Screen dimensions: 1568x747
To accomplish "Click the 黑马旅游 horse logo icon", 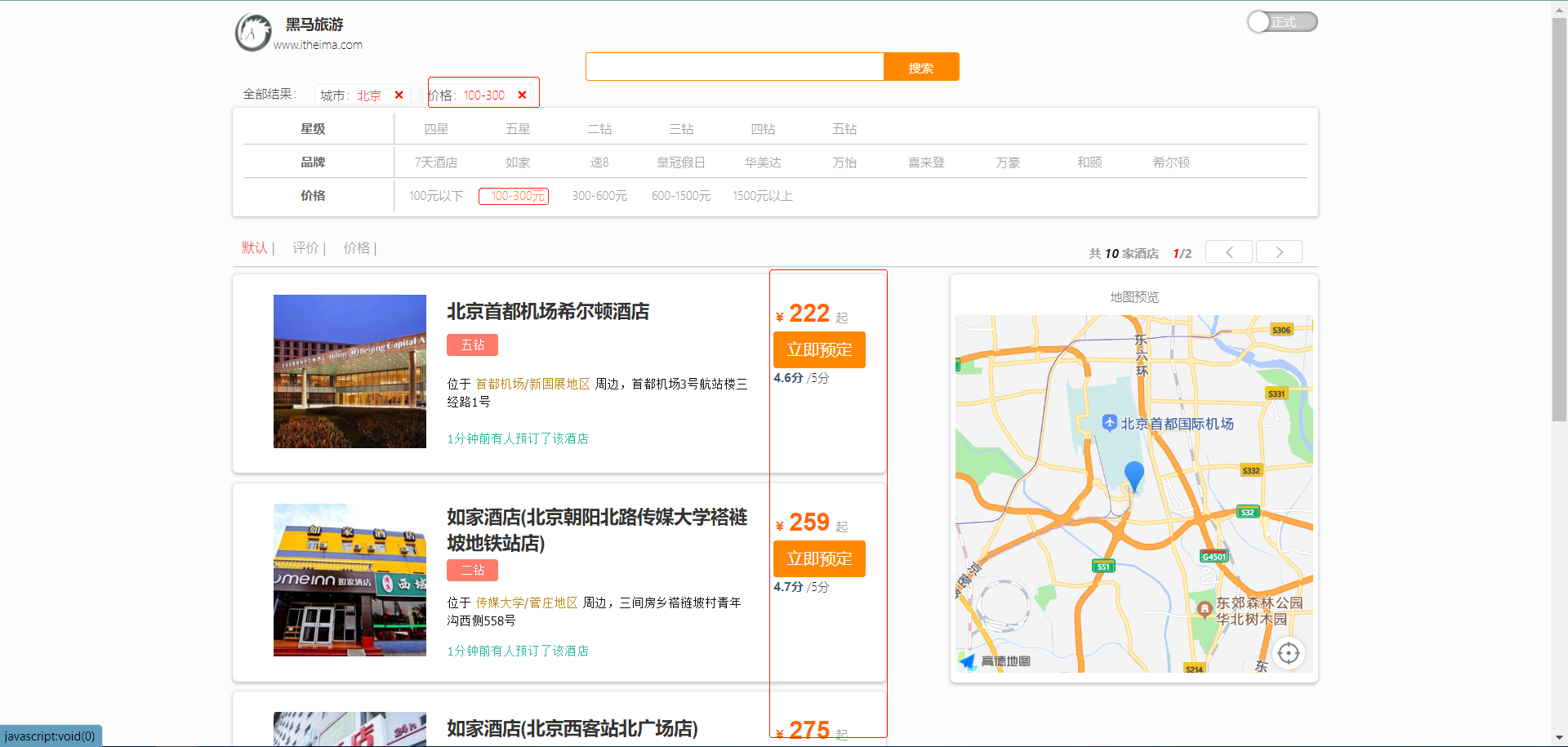I will [253, 33].
